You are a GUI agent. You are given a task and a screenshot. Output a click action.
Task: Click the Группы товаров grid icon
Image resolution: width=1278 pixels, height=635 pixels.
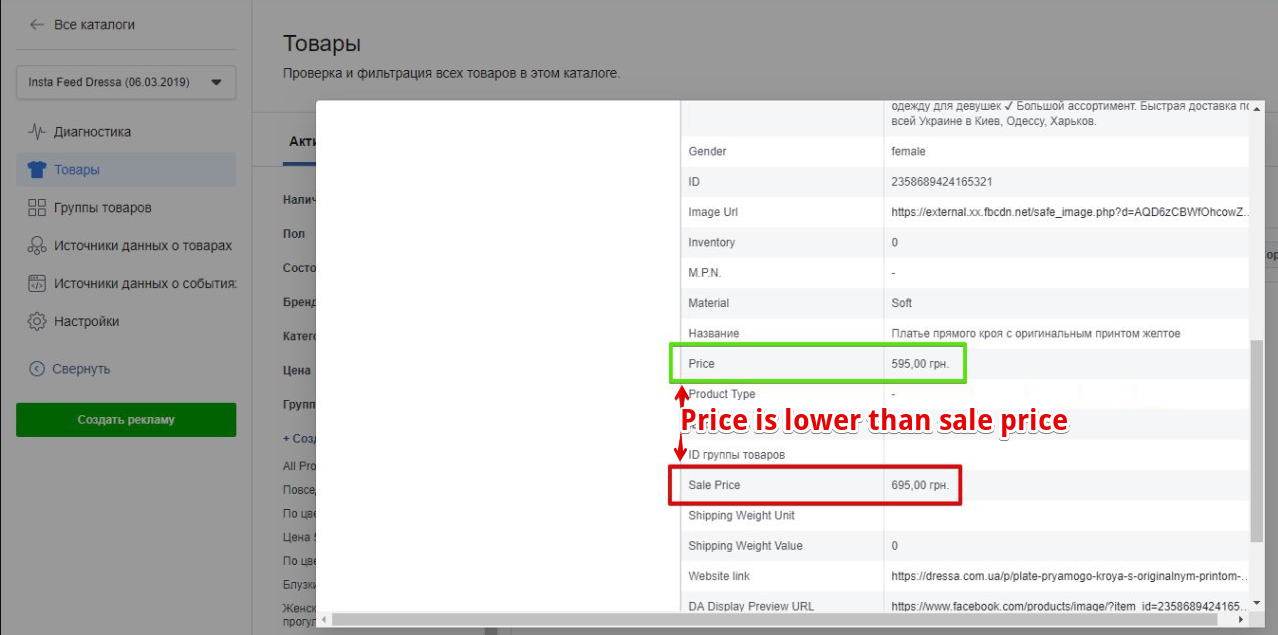tap(37, 208)
